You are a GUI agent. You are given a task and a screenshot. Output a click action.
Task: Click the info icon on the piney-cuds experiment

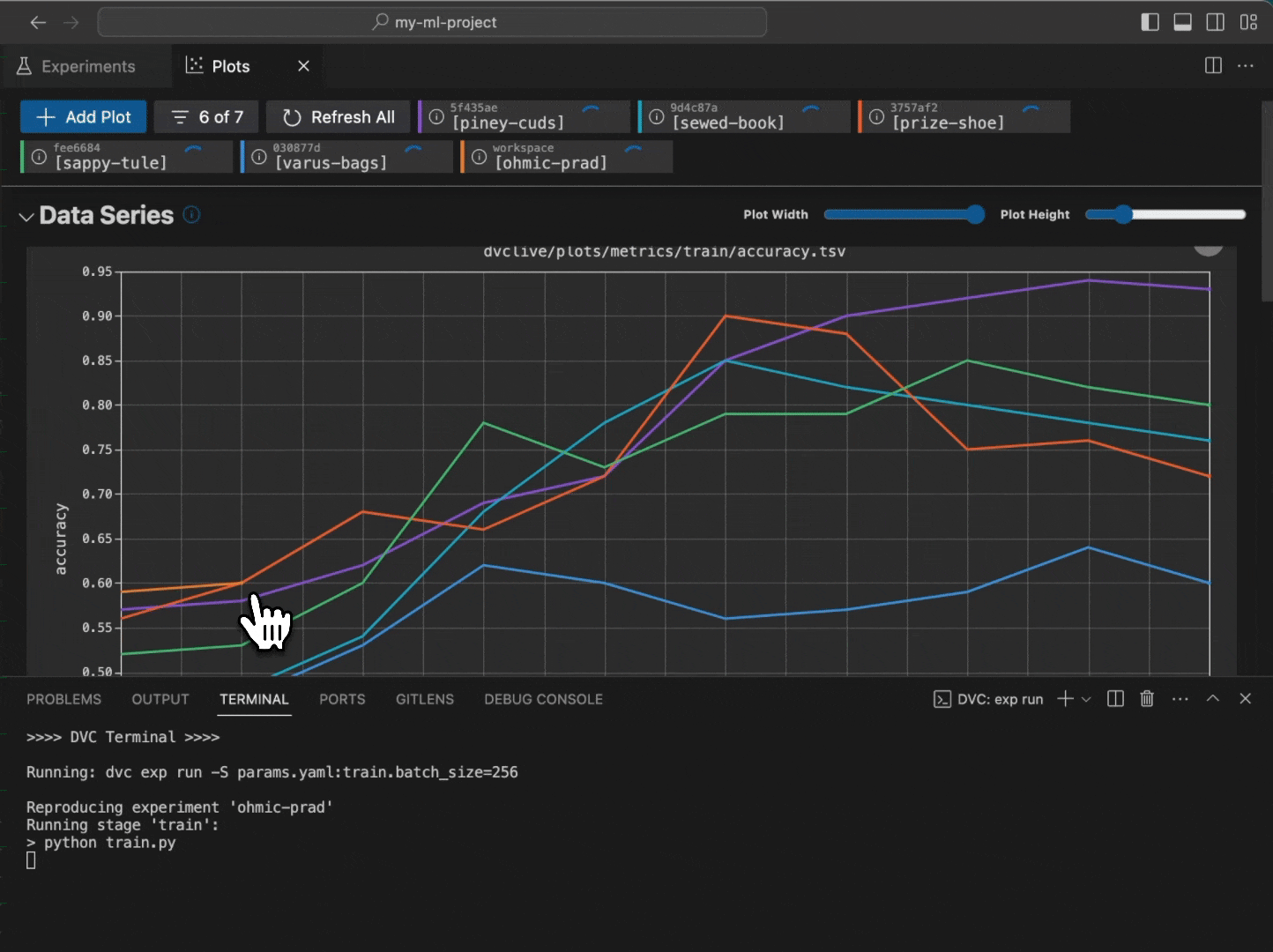pyautogui.click(x=435, y=116)
